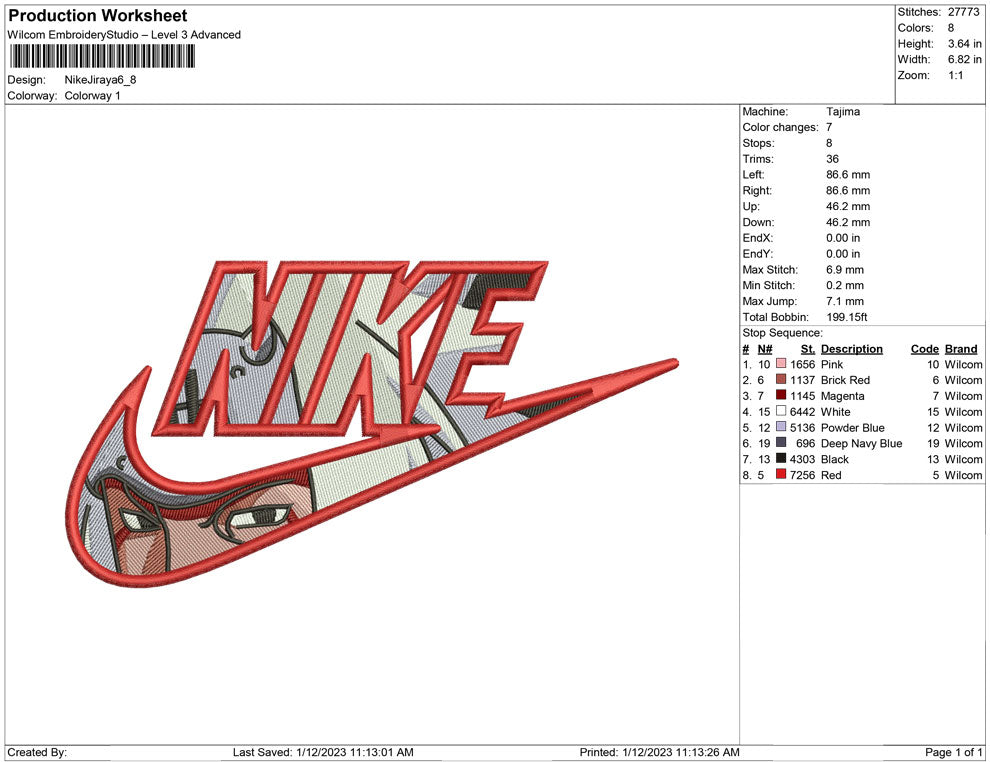Click the 'Colorway 1' value
This screenshot has height=762, width=990.
[x=92, y=95]
